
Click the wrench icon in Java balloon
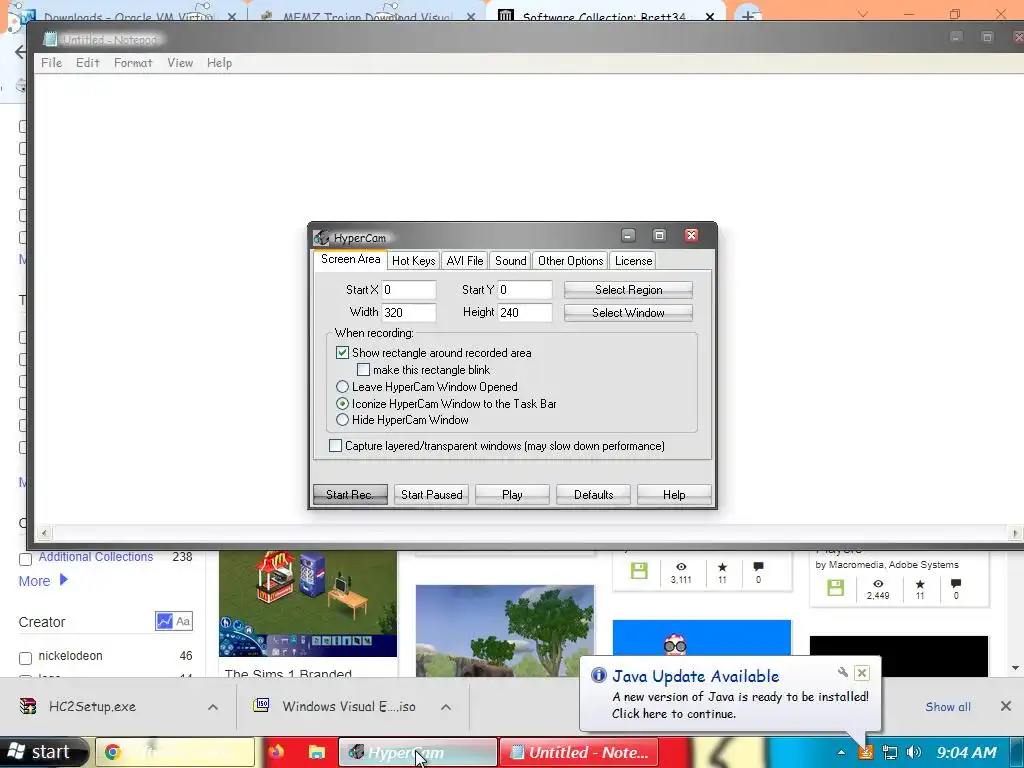click(x=842, y=672)
